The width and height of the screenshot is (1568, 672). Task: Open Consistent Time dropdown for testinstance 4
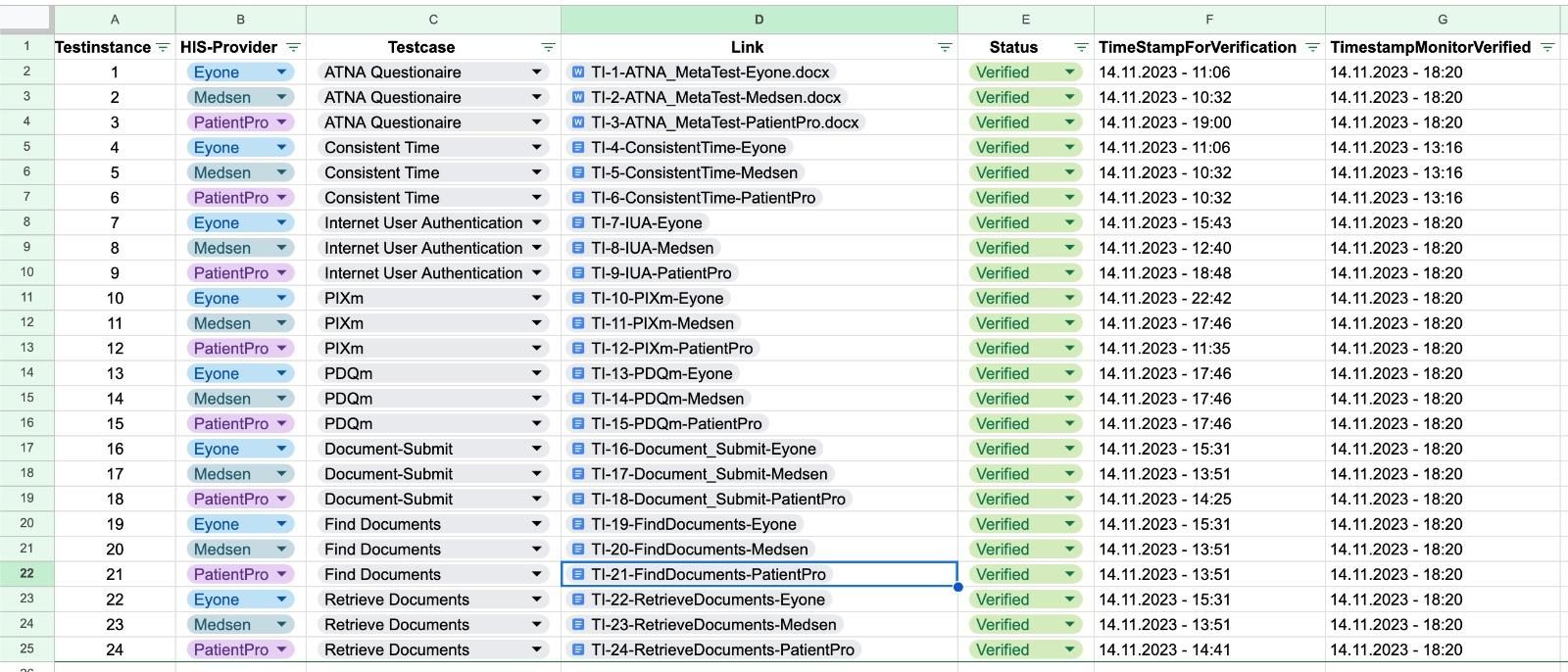537,147
